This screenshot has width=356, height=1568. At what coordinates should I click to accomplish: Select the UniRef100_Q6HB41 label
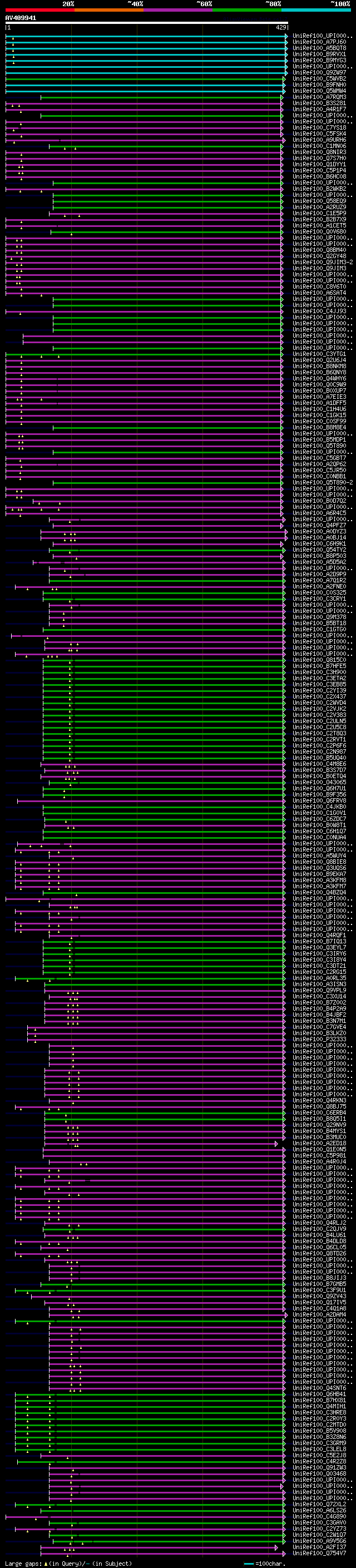[319, 1394]
